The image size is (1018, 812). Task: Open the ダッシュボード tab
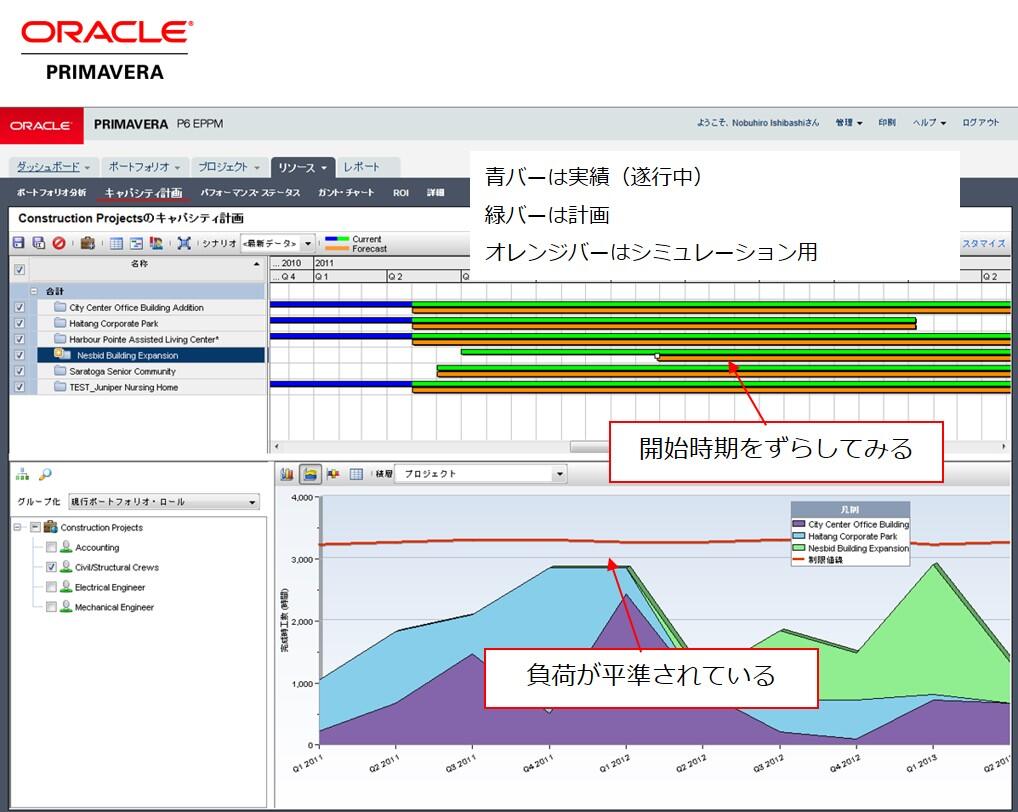point(53,167)
